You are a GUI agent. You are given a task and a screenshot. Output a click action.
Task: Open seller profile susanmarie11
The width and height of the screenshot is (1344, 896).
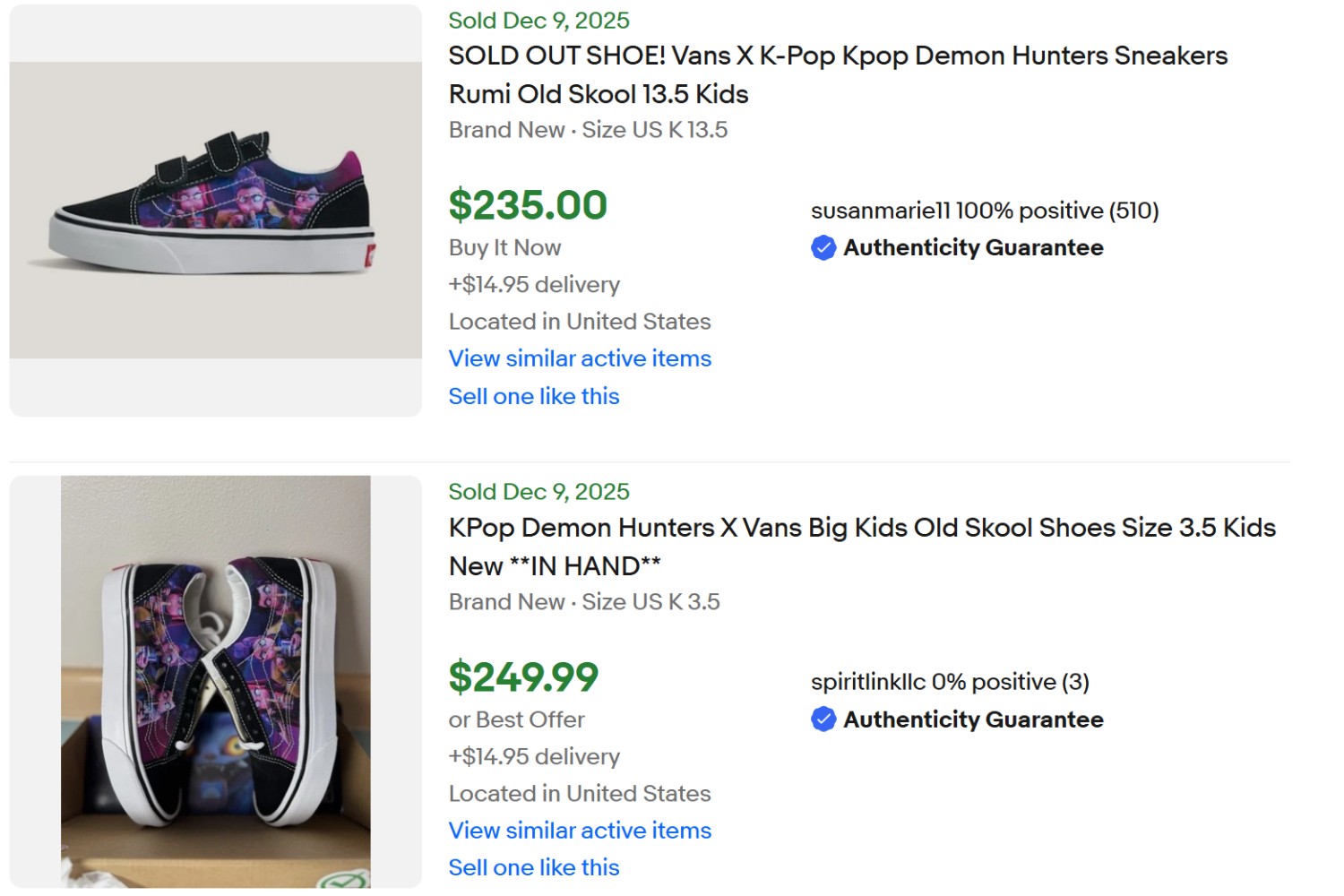point(878,211)
